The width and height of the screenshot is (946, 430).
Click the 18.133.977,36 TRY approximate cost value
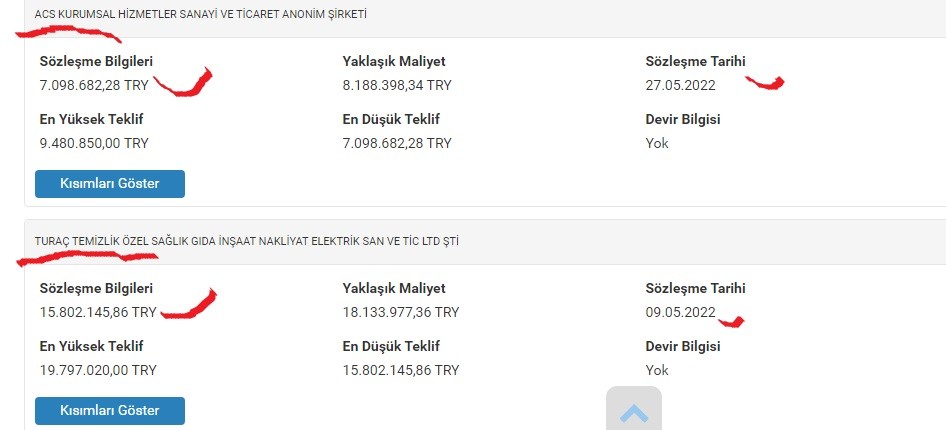click(x=401, y=312)
